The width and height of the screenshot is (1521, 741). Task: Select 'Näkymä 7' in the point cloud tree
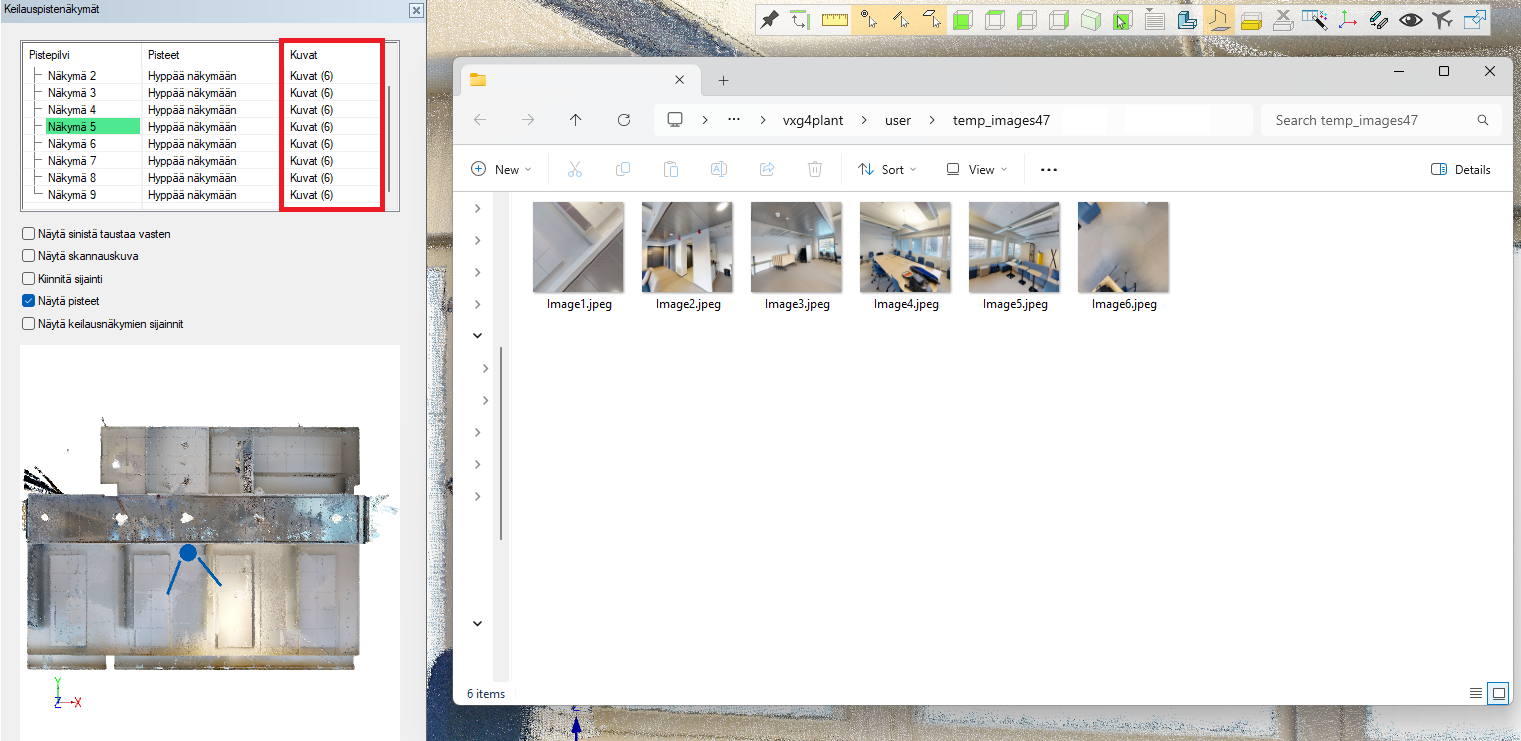(72, 161)
